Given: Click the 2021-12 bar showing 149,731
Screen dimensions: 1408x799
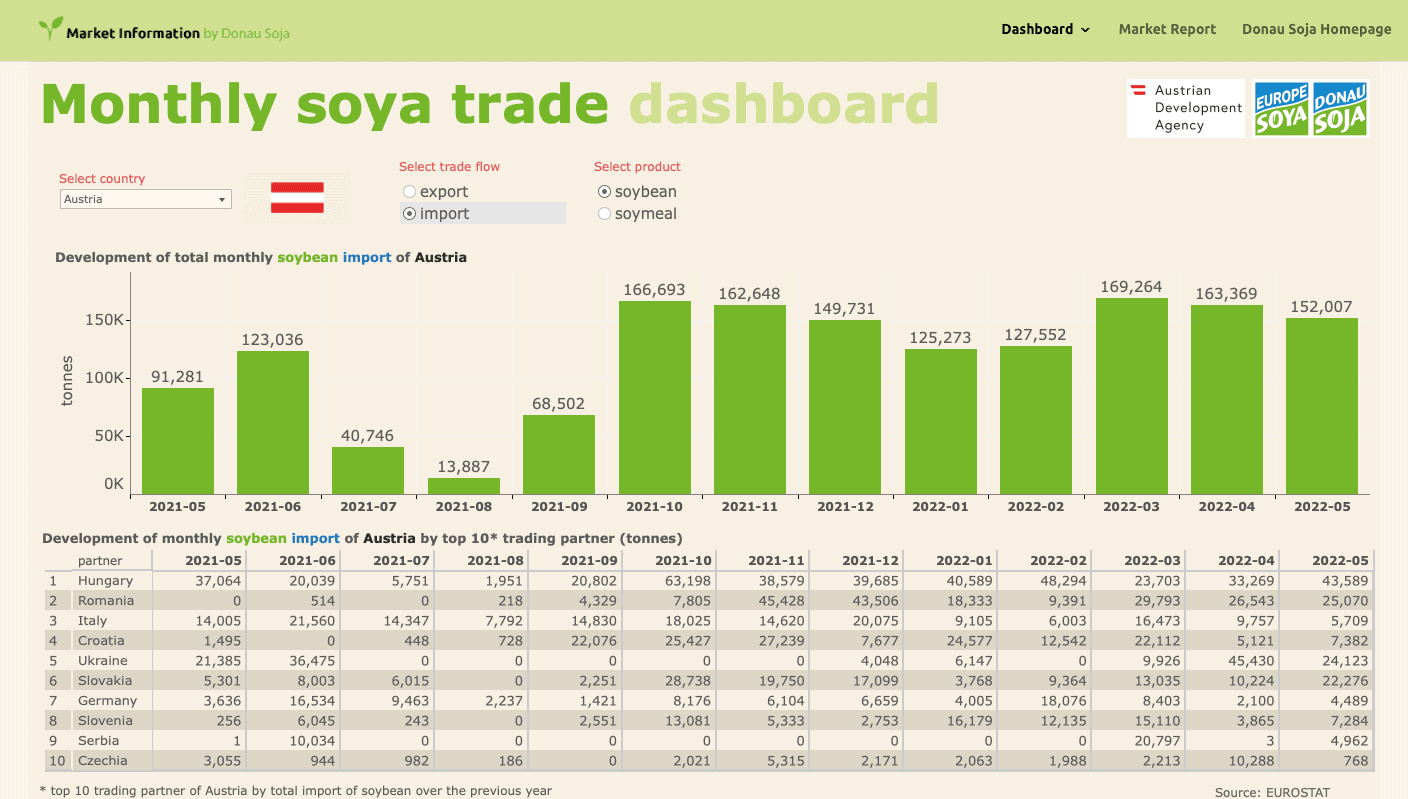Looking at the screenshot, I should [x=845, y=407].
